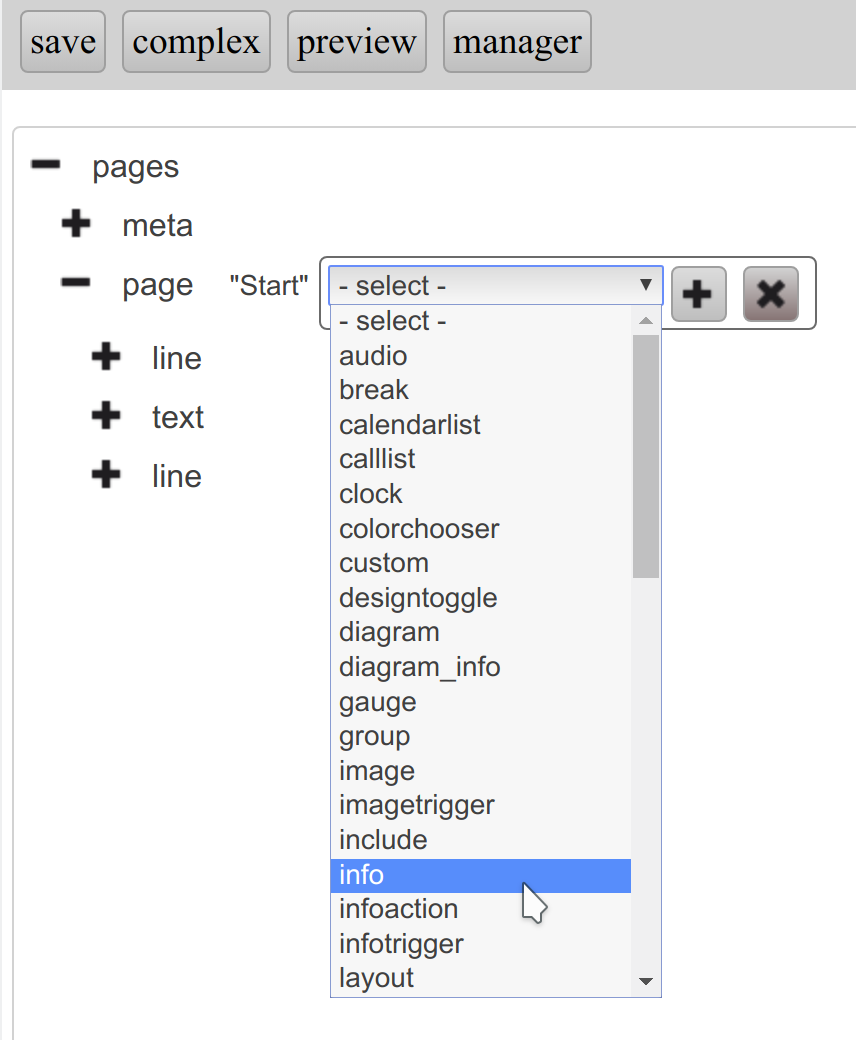Screen dimensions: 856x1040
Task: Click the save button
Action: coord(63,42)
